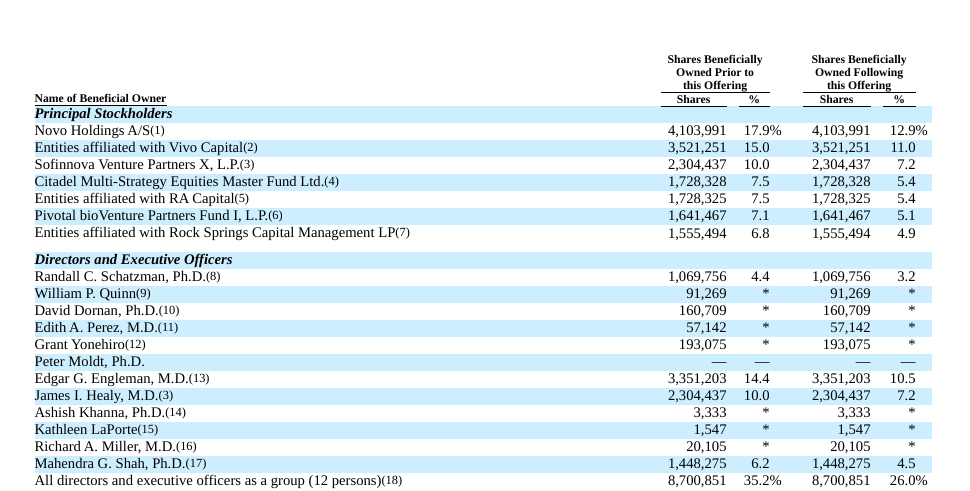Click footnote (4) beside Citadel Master Fund
The height and width of the screenshot is (491, 970).
pyautogui.click(x=332, y=182)
